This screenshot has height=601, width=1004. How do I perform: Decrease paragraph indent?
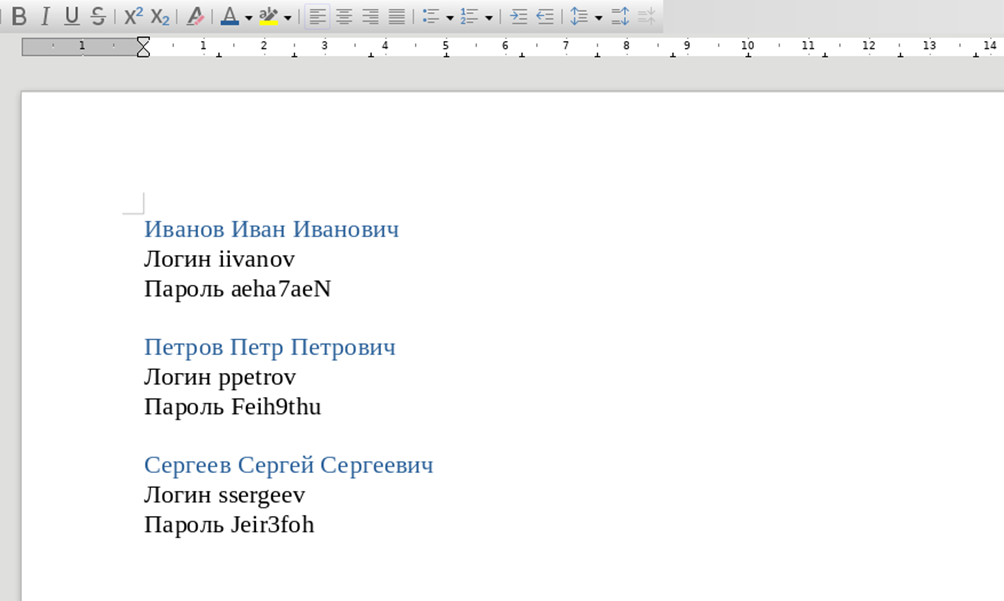point(545,17)
